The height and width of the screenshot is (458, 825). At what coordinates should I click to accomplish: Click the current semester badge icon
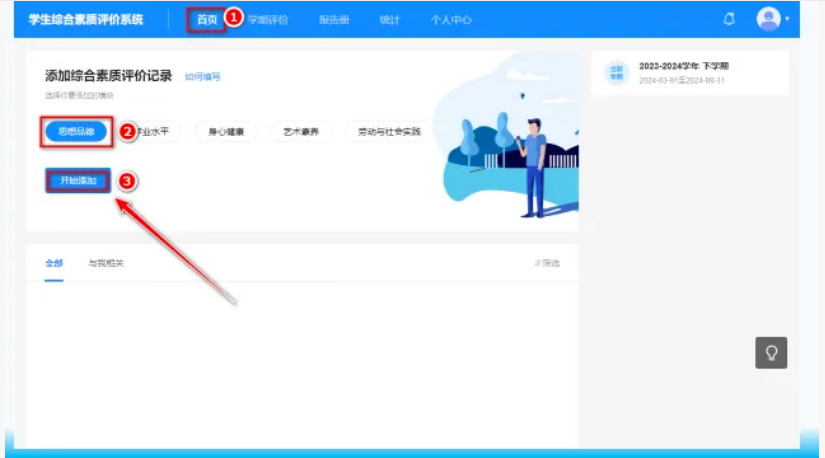click(615, 73)
